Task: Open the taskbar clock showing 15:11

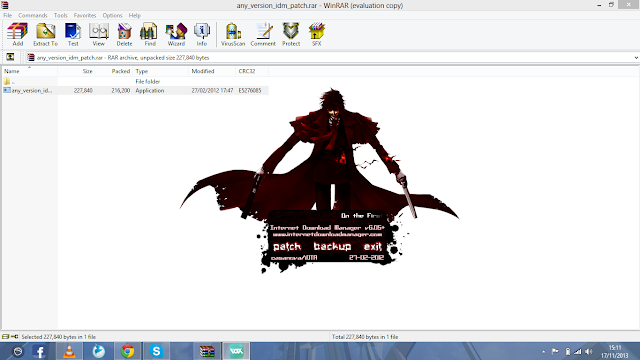Action: [x=615, y=351]
